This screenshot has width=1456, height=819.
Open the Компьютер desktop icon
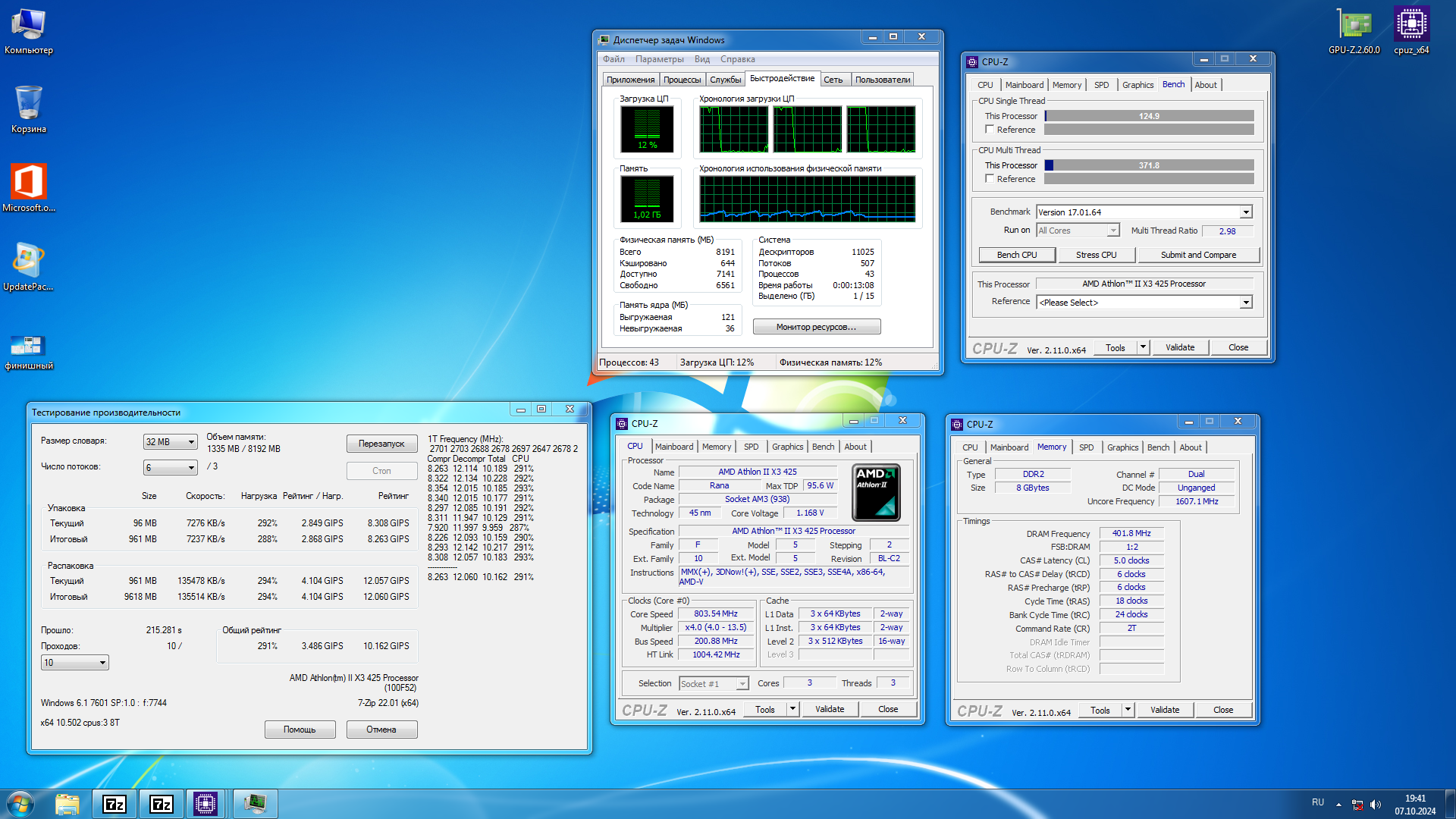point(28,32)
